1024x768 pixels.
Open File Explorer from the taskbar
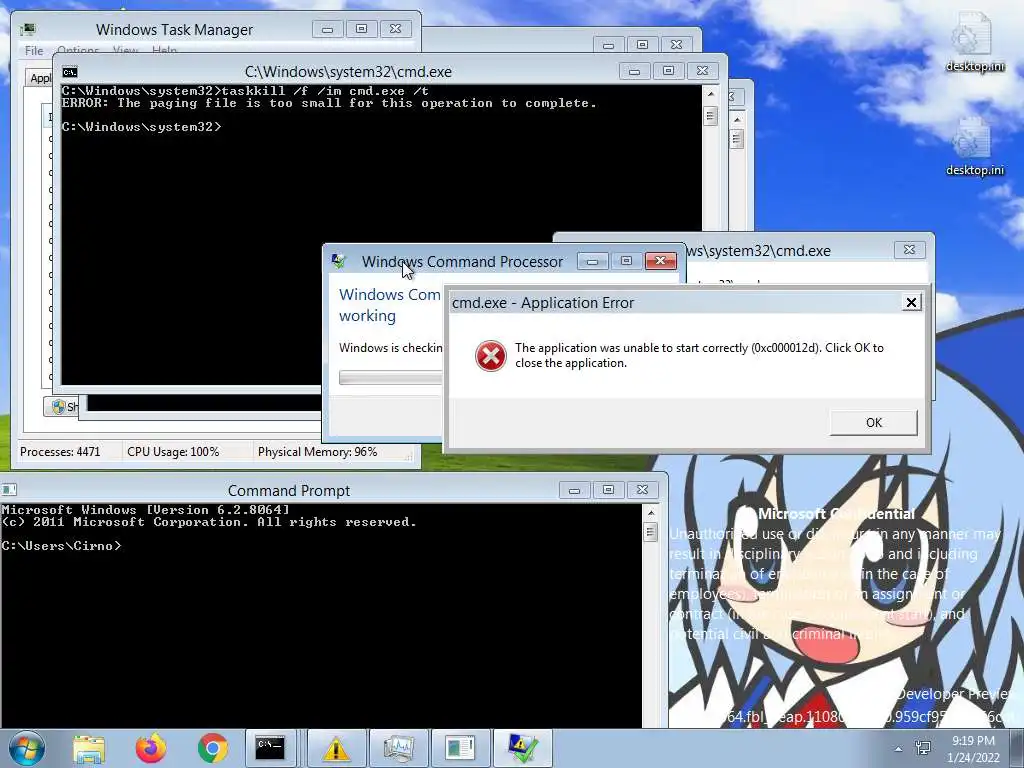(x=89, y=748)
